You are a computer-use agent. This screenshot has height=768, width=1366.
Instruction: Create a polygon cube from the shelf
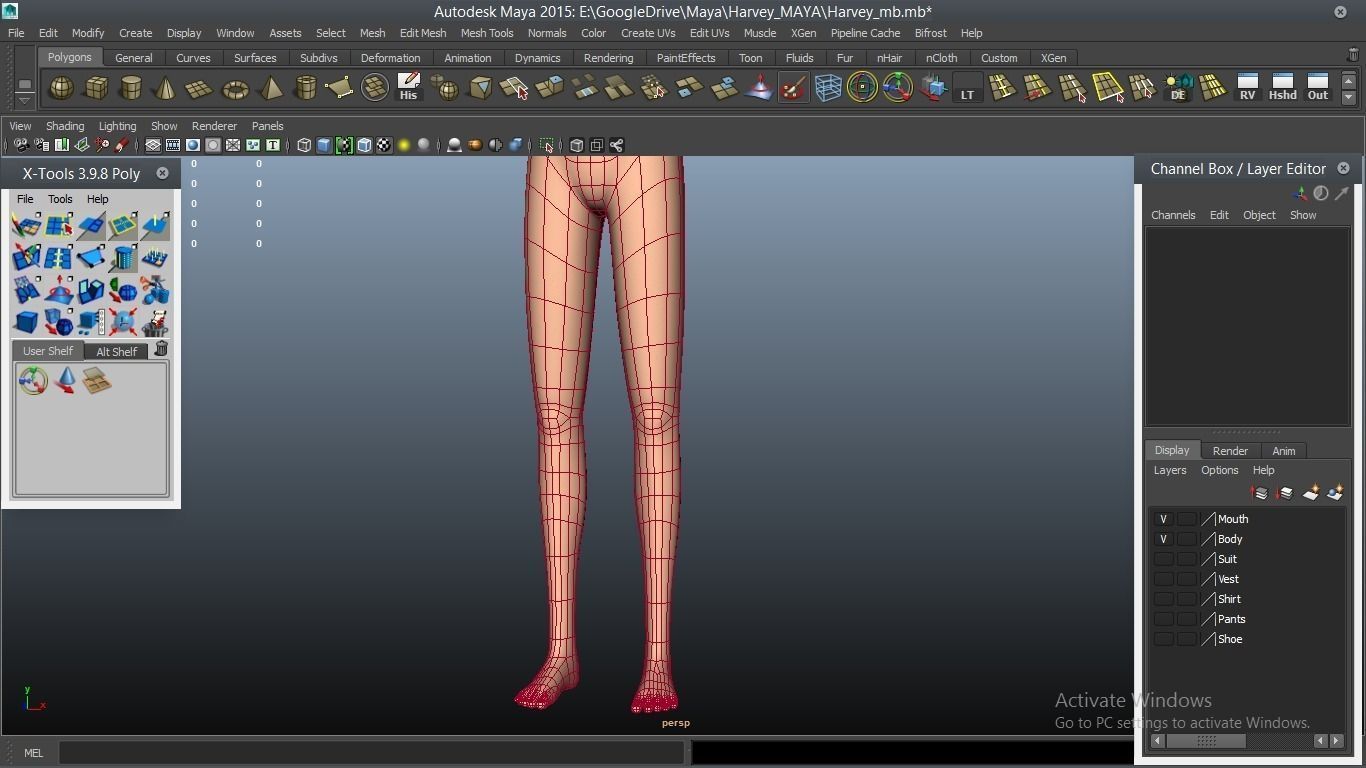pyautogui.click(x=96, y=88)
